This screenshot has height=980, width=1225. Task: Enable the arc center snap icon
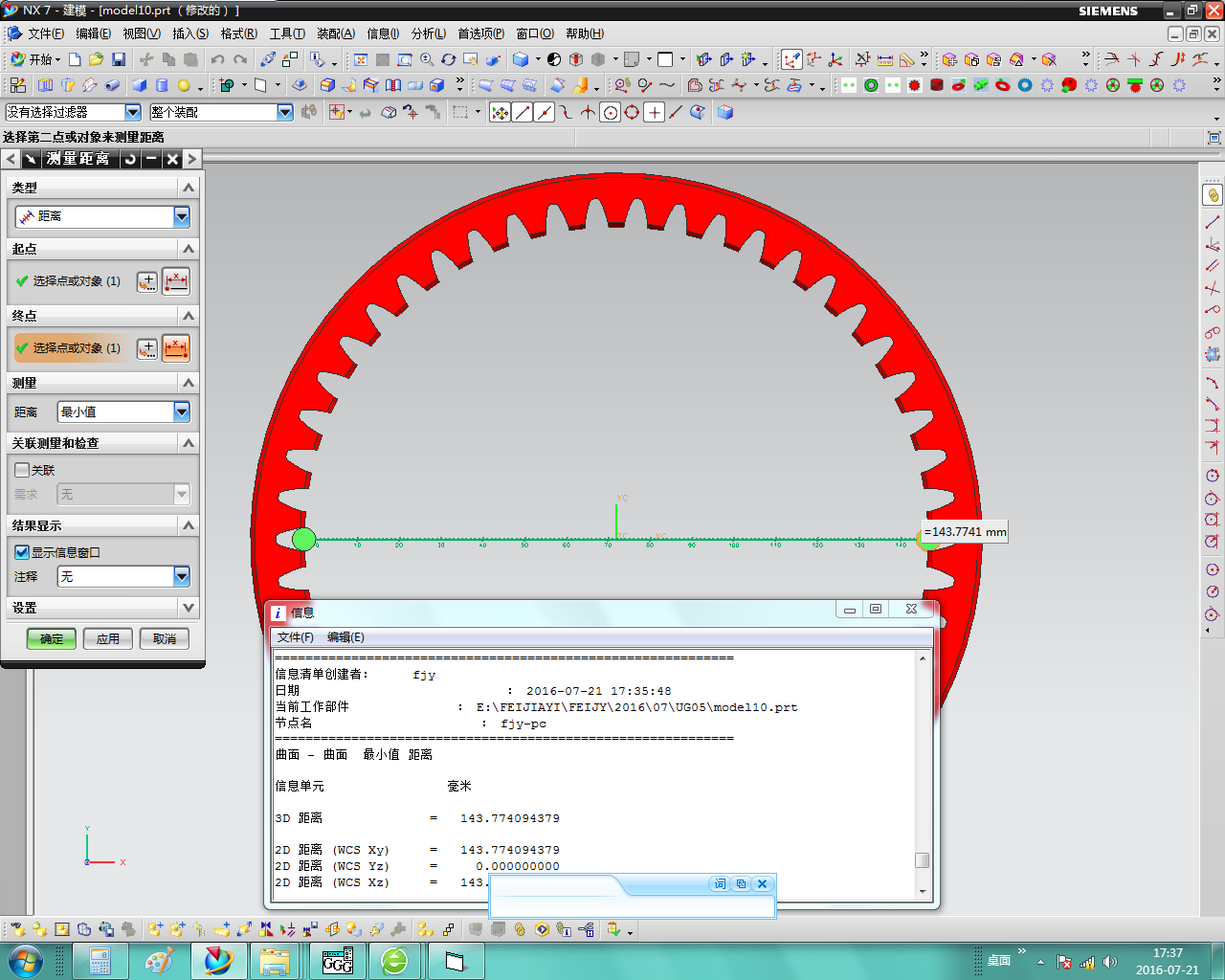click(610, 112)
